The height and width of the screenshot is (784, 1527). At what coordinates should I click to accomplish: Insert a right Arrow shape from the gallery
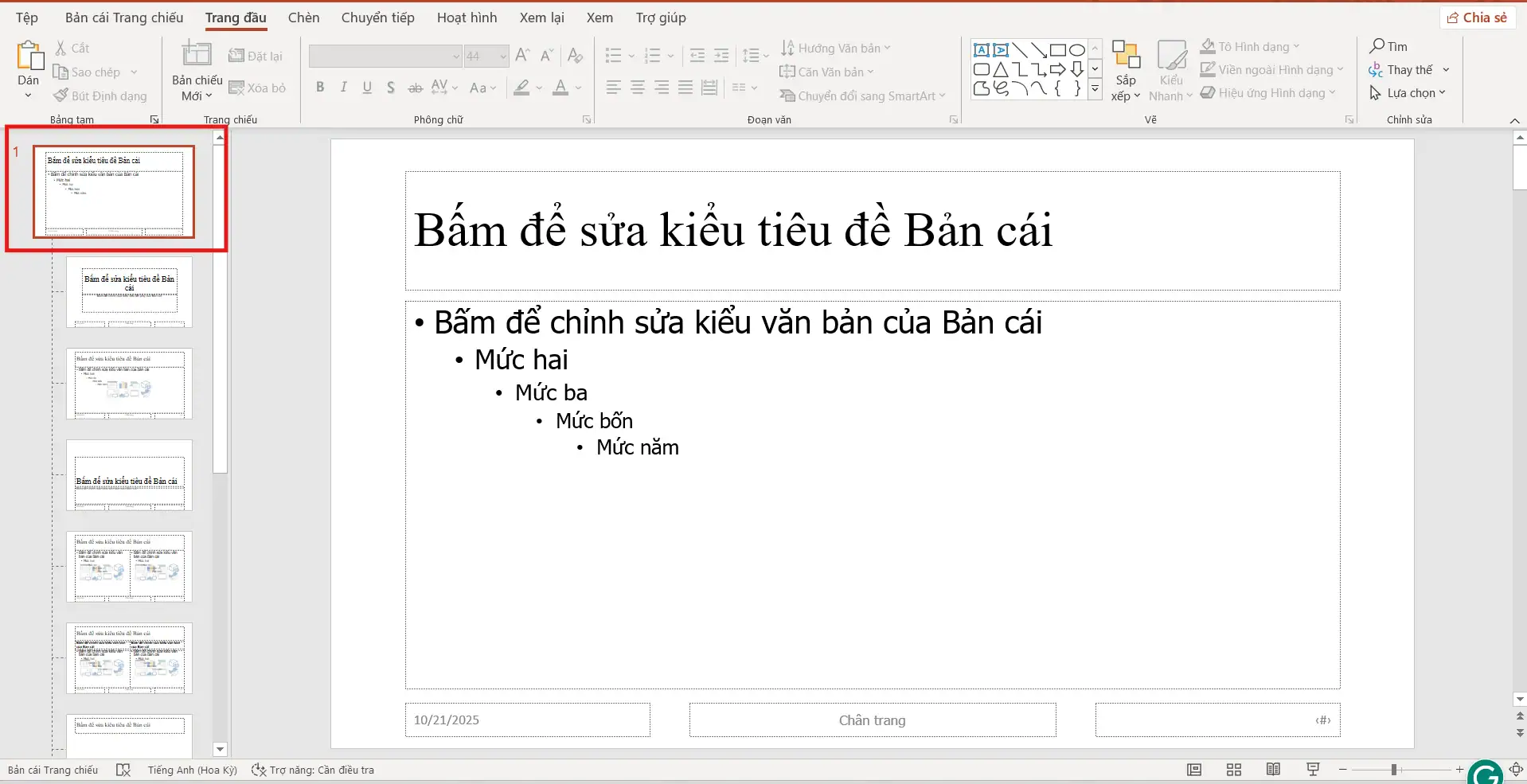1056,69
